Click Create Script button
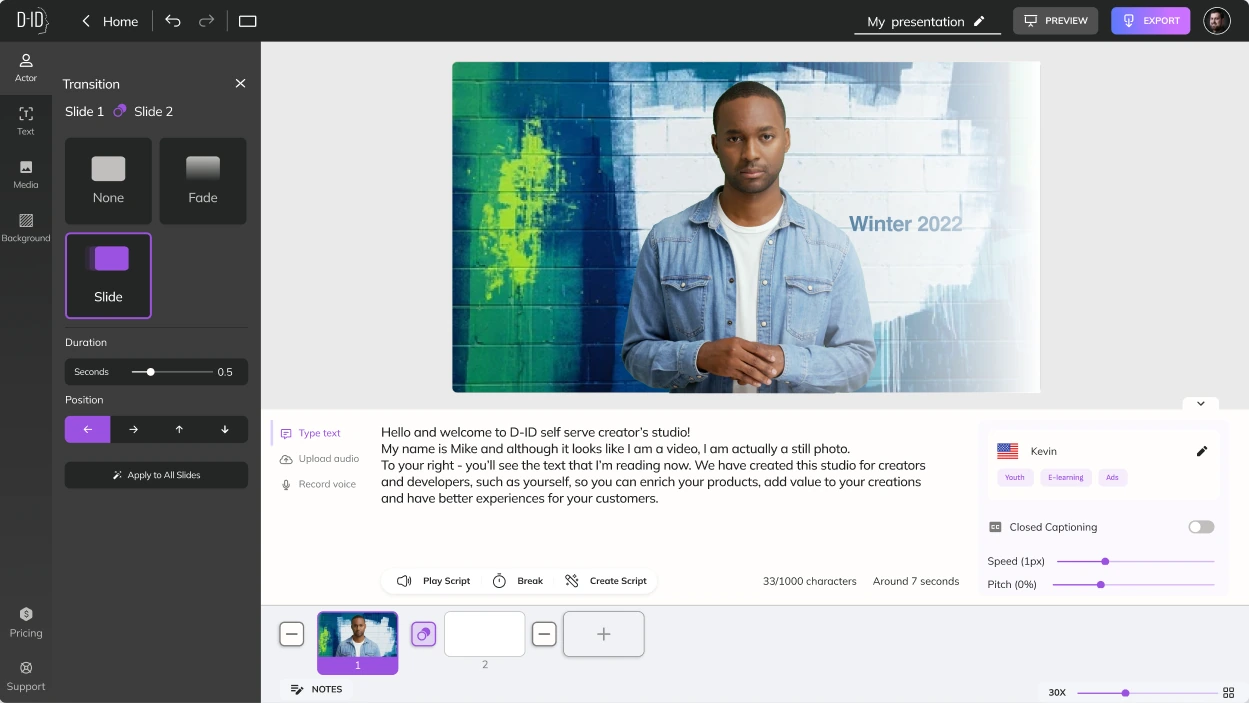The width and height of the screenshot is (1249, 703). pyautogui.click(x=606, y=581)
